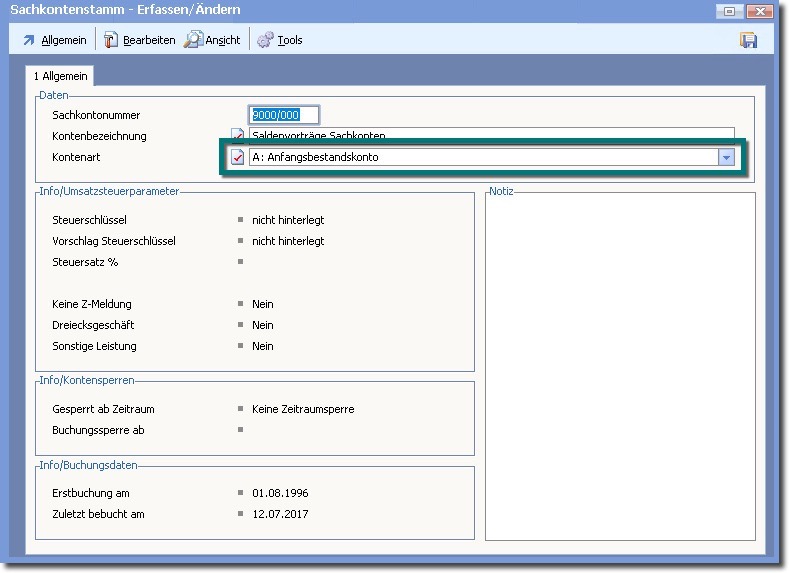Click the edit icon beside the Kontenbezeichnung field

tap(238, 135)
